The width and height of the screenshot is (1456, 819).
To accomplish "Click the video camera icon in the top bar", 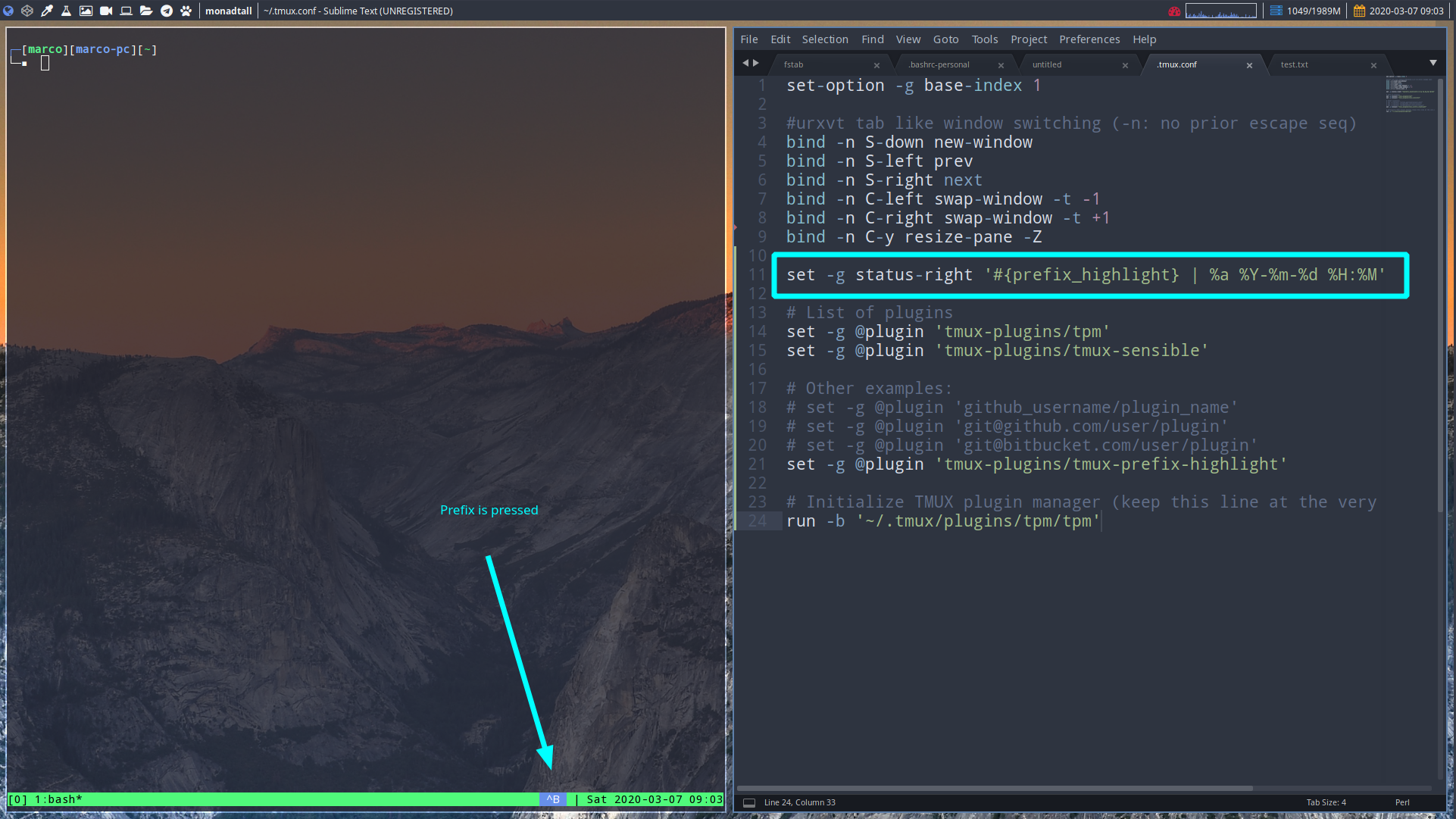I will point(106,11).
